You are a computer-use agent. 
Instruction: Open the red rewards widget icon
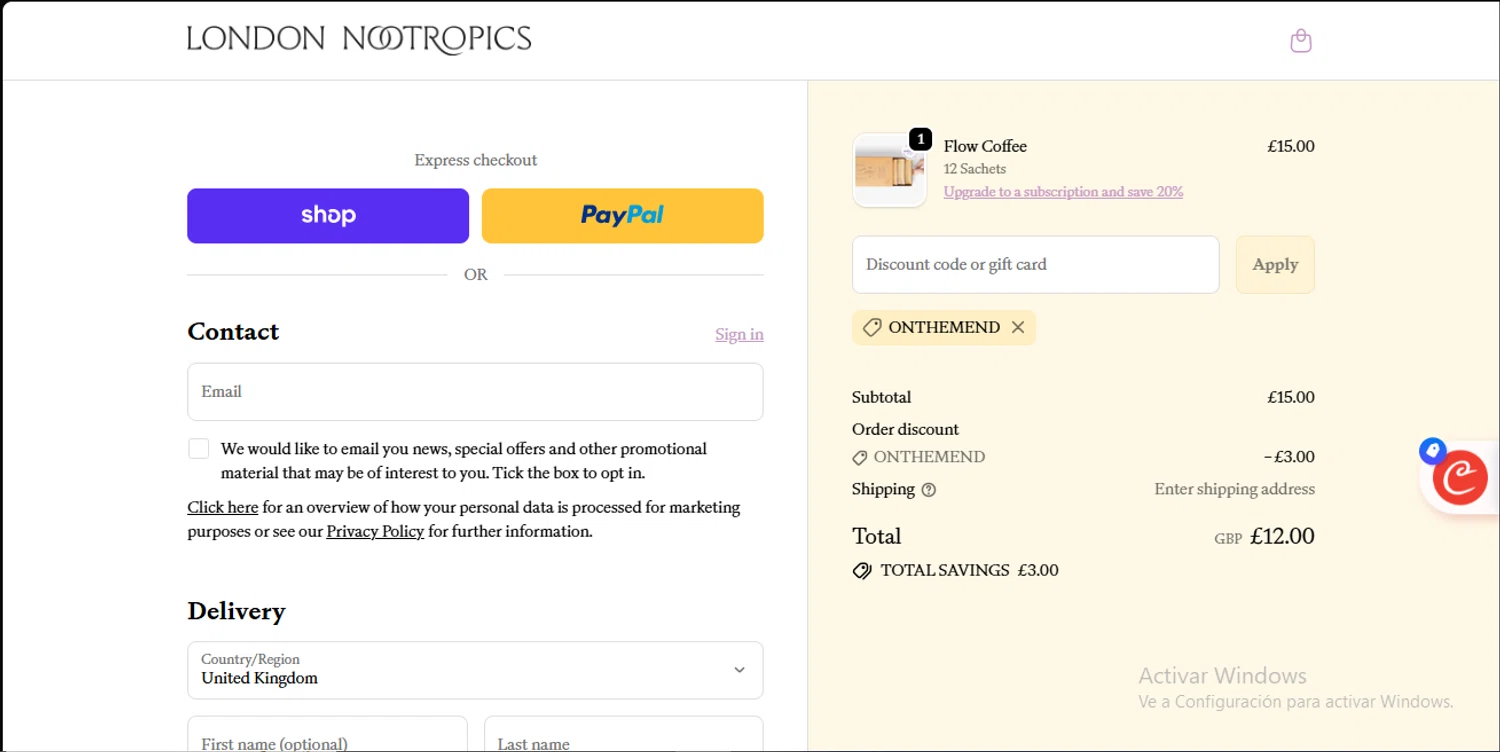coord(1460,477)
